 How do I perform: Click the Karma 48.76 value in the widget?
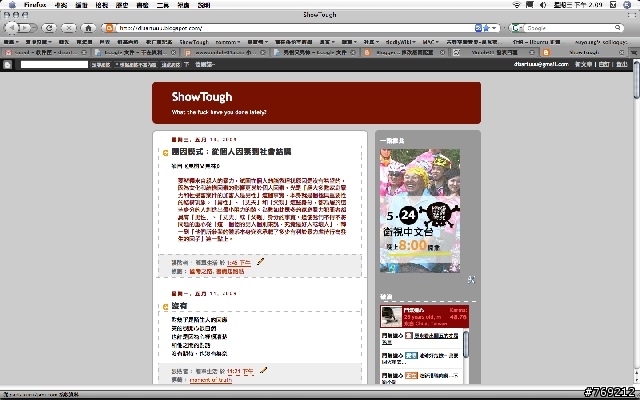458,316
